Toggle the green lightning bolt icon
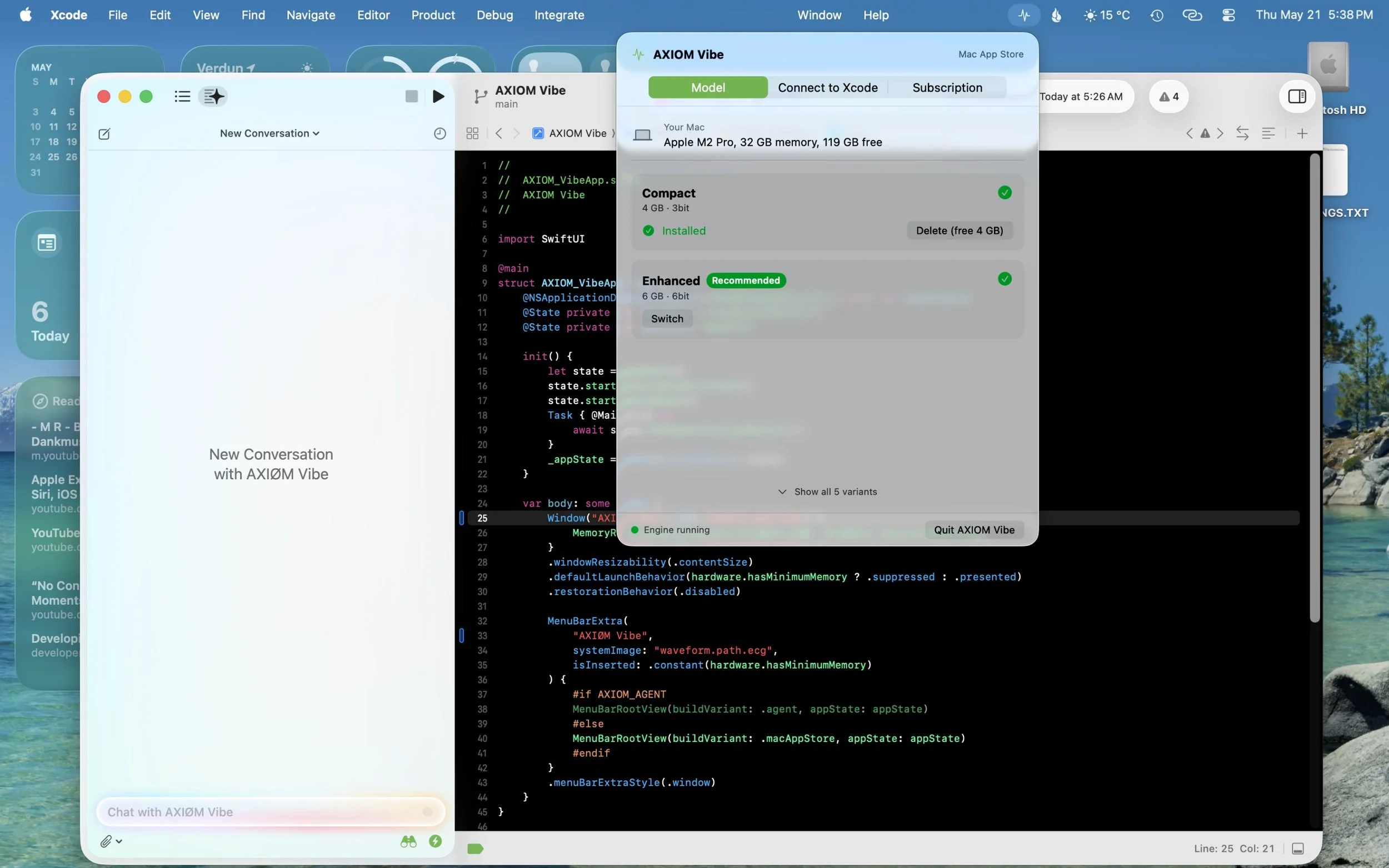This screenshot has height=868, width=1389. click(435, 841)
